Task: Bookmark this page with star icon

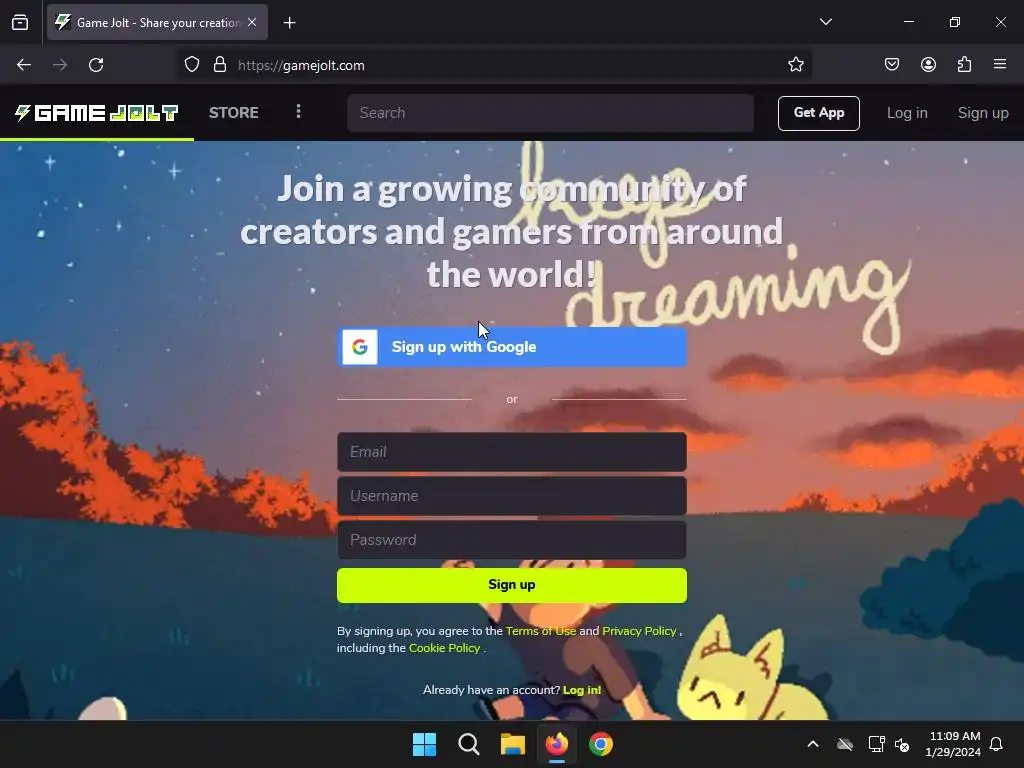Action: coord(795,65)
